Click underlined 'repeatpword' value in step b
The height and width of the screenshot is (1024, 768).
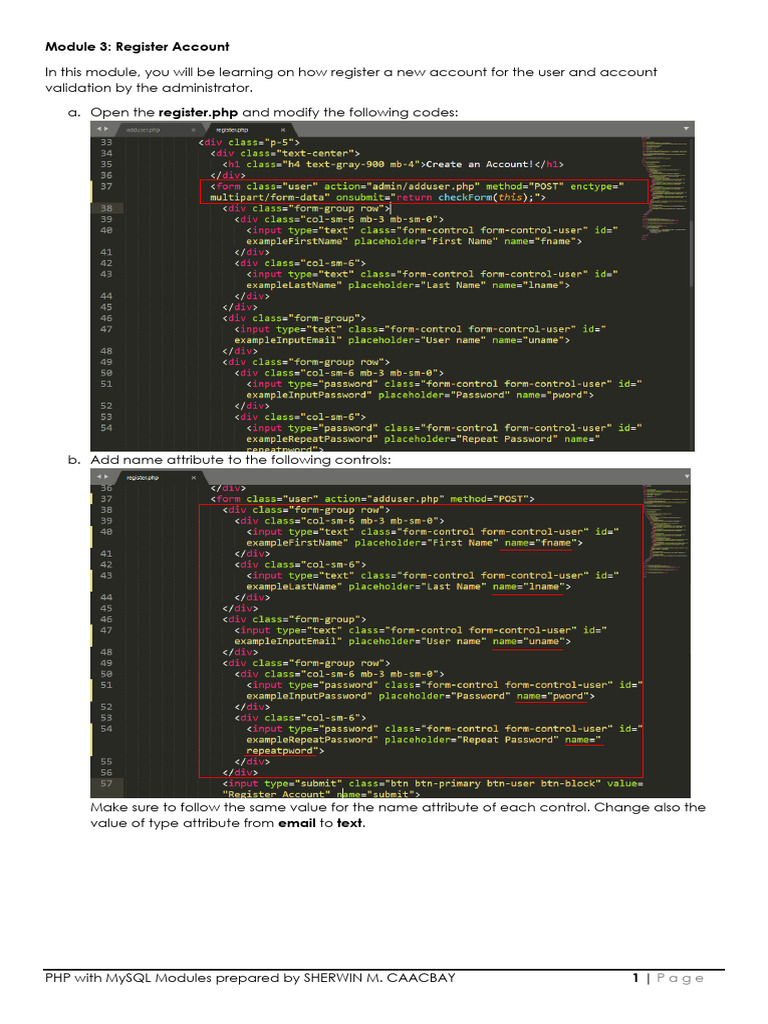(282, 751)
